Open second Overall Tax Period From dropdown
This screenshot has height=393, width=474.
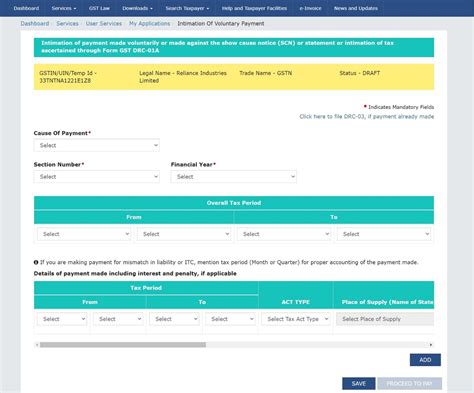click(x=184, y=234)
